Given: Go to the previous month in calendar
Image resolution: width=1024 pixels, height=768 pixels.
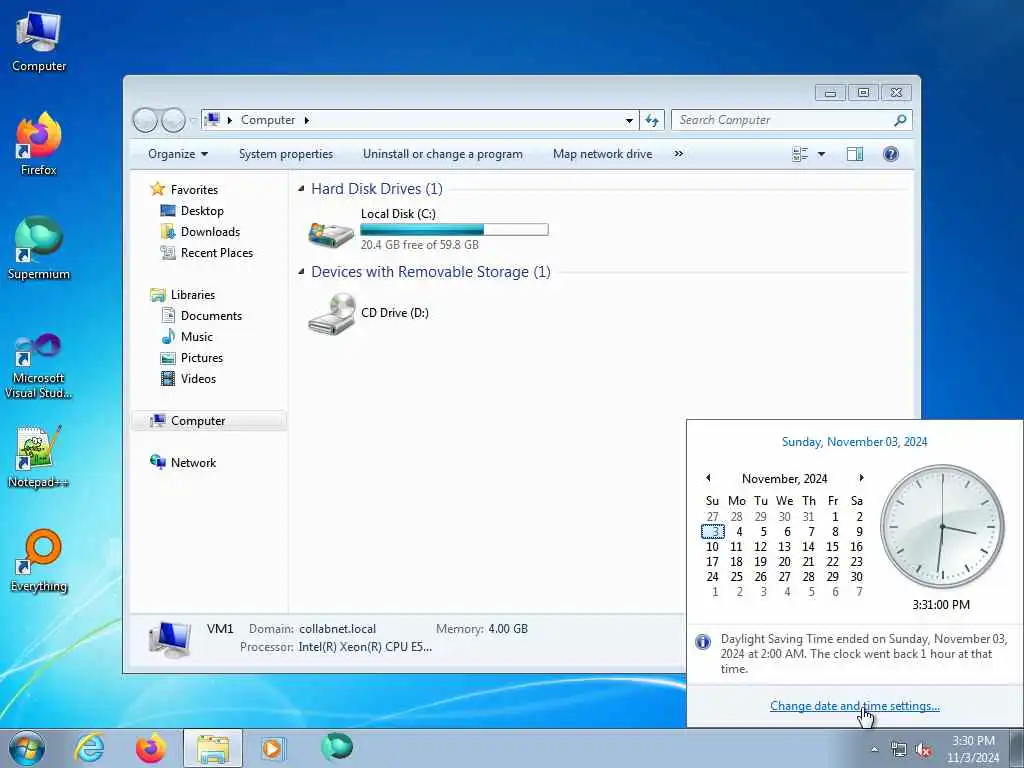Looking at the screenshot, I should click(709, 478).
